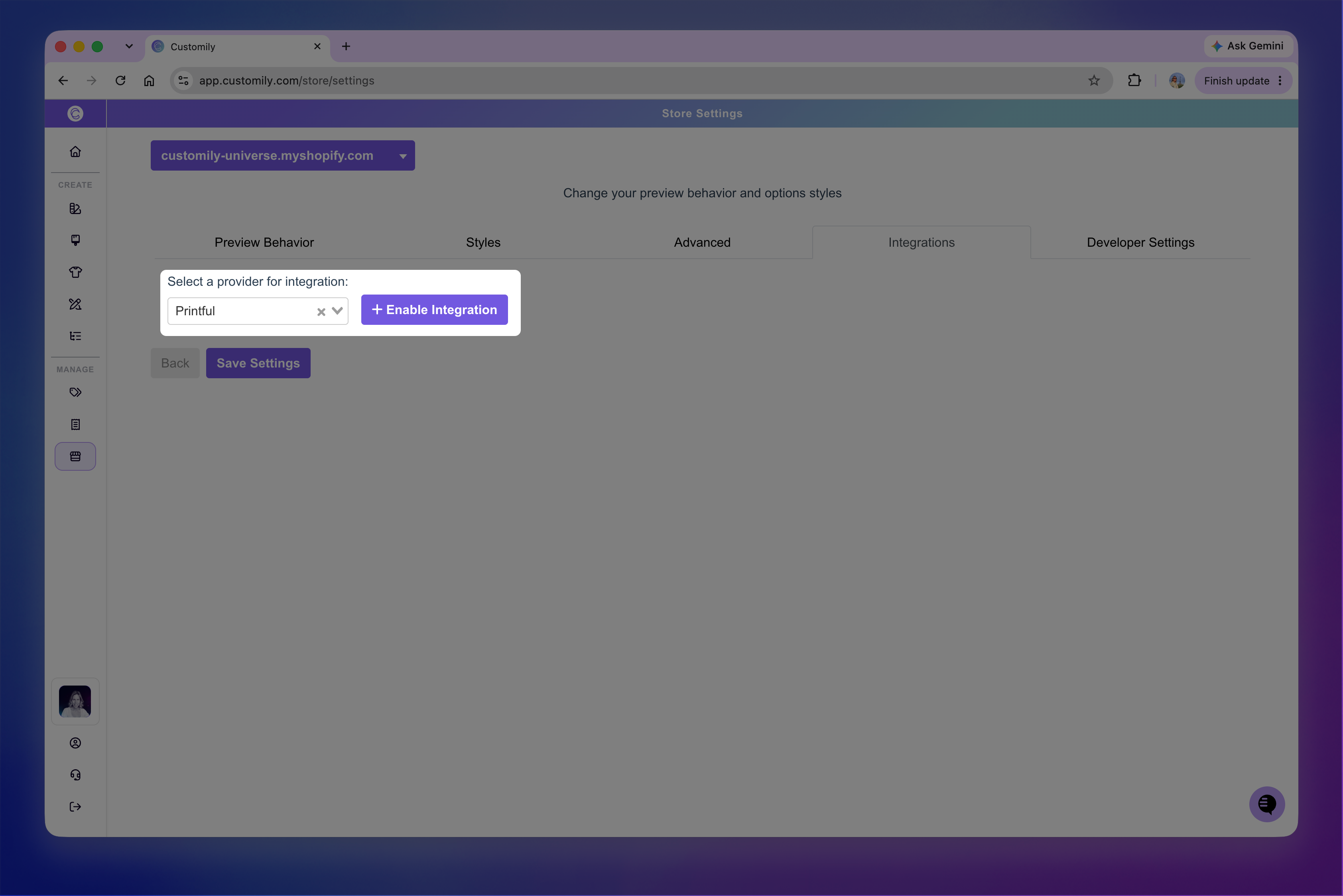Switch to the Styles tab
Image resolution: width=1343 pixels, height=896 pixels.
(483, 242)
